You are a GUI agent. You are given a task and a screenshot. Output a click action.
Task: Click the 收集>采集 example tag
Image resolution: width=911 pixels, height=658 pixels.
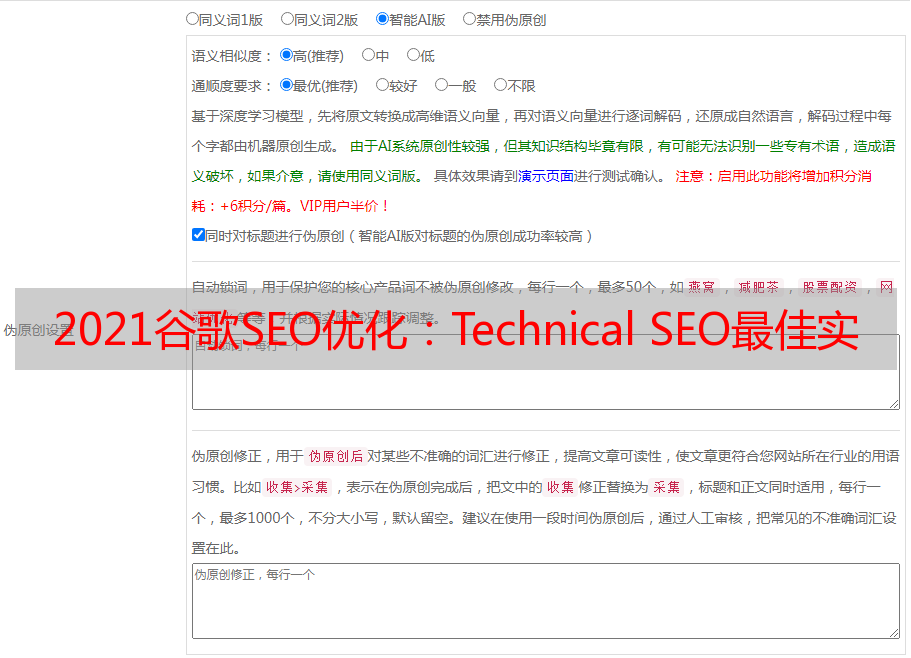297,487
